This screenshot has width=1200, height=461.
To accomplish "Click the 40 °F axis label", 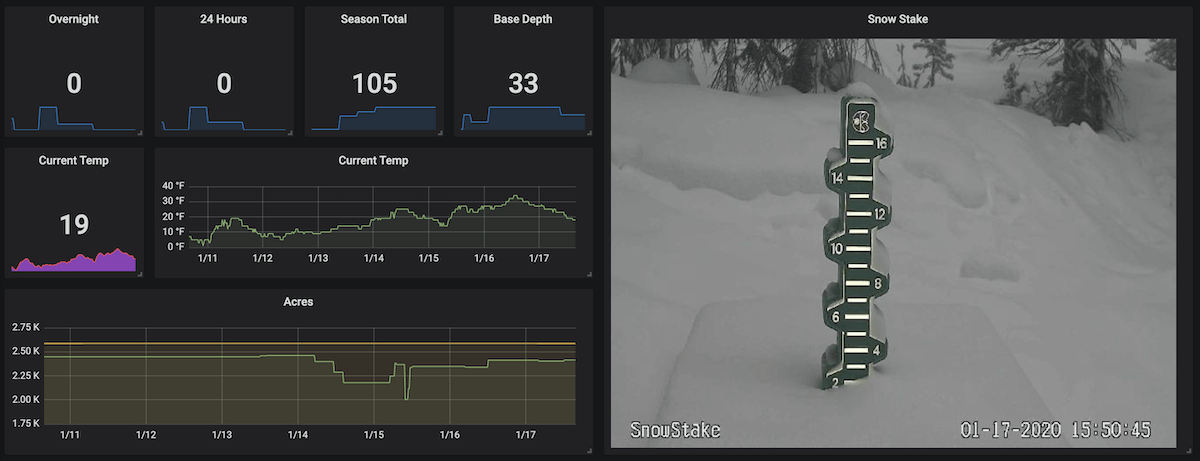I will [x=173, y=186].
